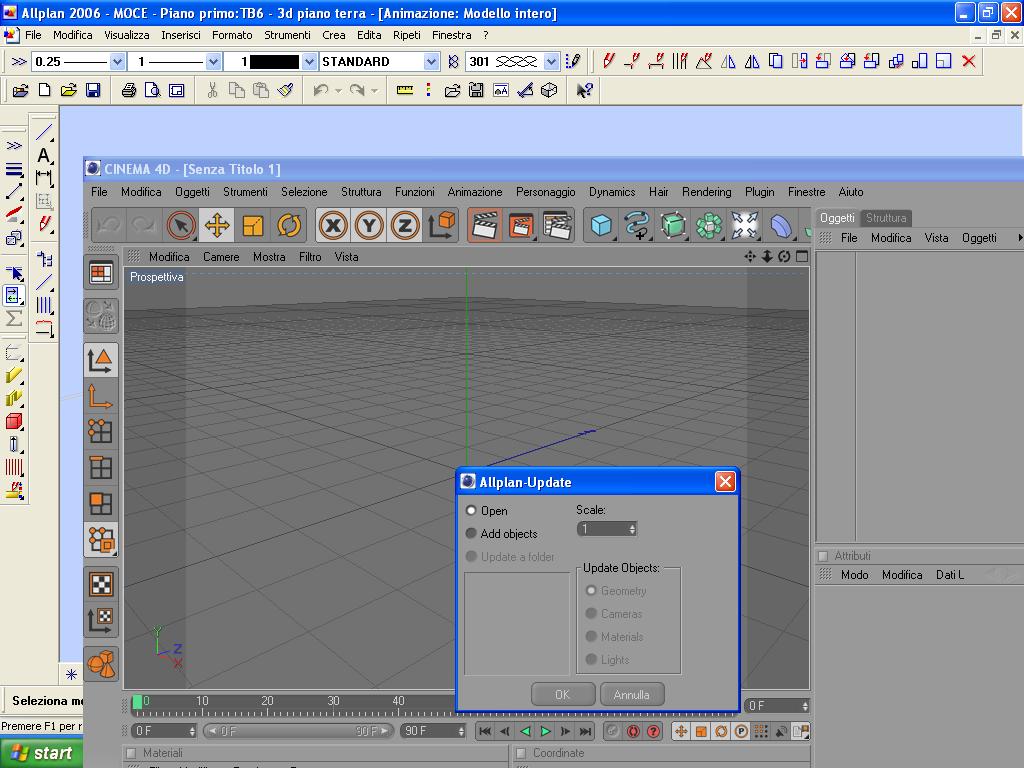The height and width of the screenshot is (768, 1024).
Task: Switch to the Struttura tab
Action: [x=885, y=218]
